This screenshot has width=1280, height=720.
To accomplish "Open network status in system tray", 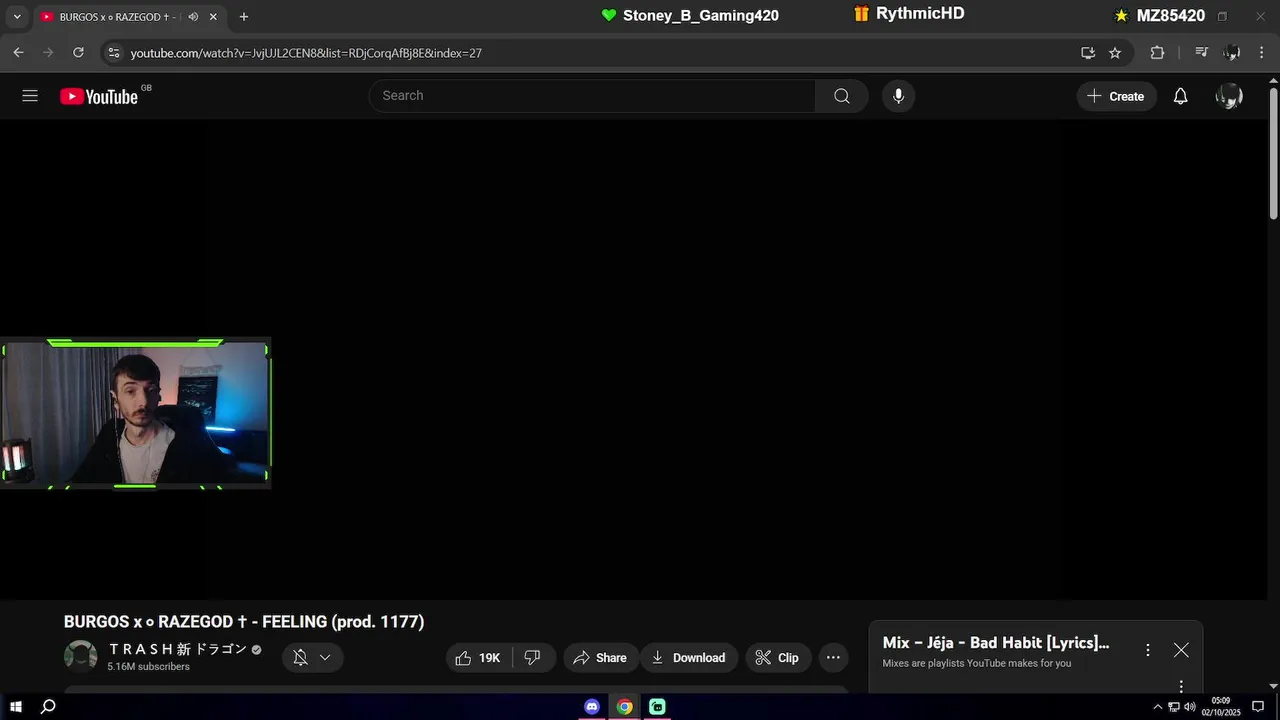I will tap(1174, 707).
